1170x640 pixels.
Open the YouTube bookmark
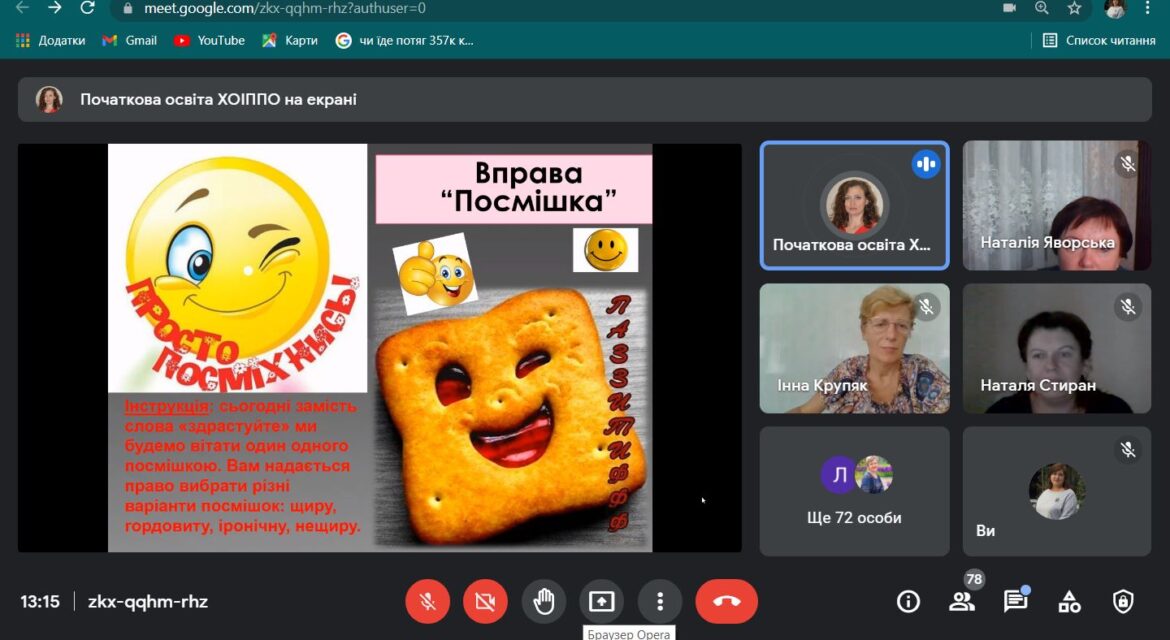pyautogui.click(x=210, y=40)
